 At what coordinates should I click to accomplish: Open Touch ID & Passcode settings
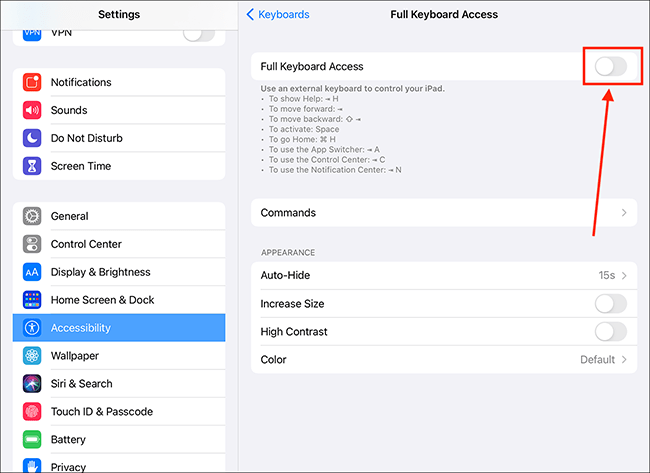[119, 412]
